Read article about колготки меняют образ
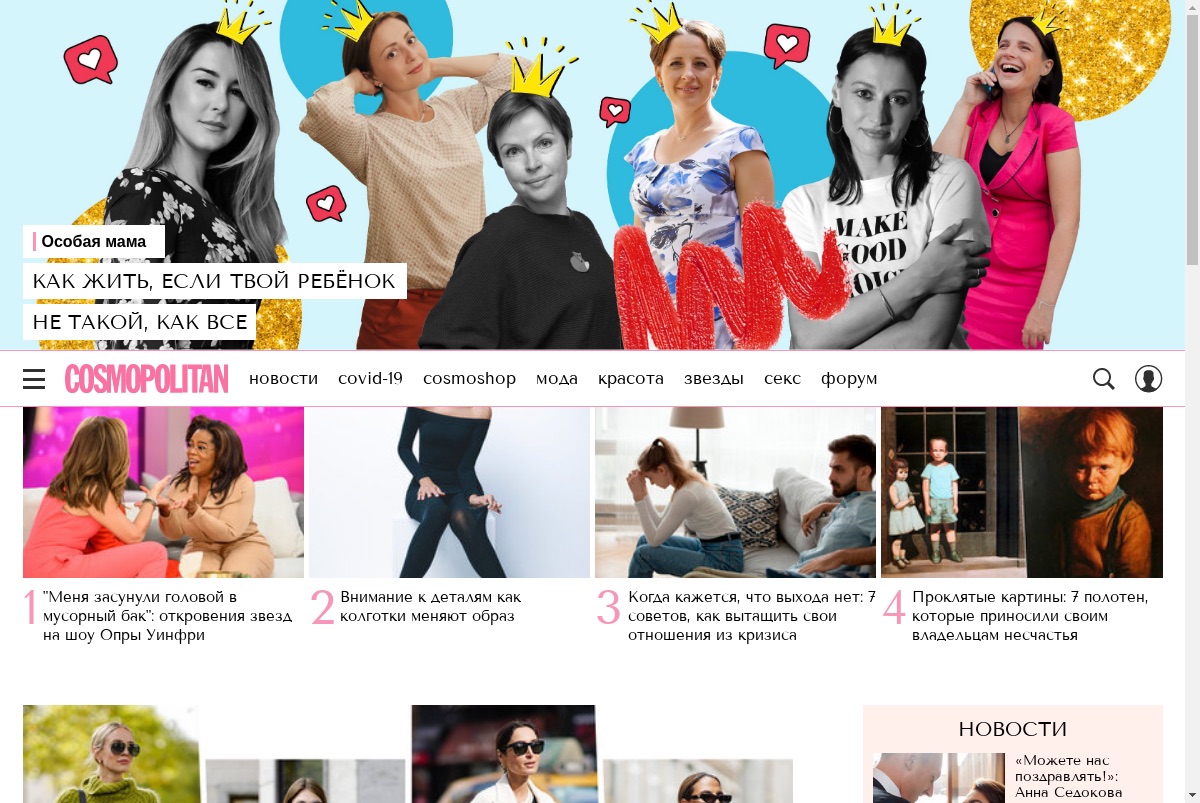This screenshot has width=1200, height=803. pyautogui.click(x=430, y=607)
